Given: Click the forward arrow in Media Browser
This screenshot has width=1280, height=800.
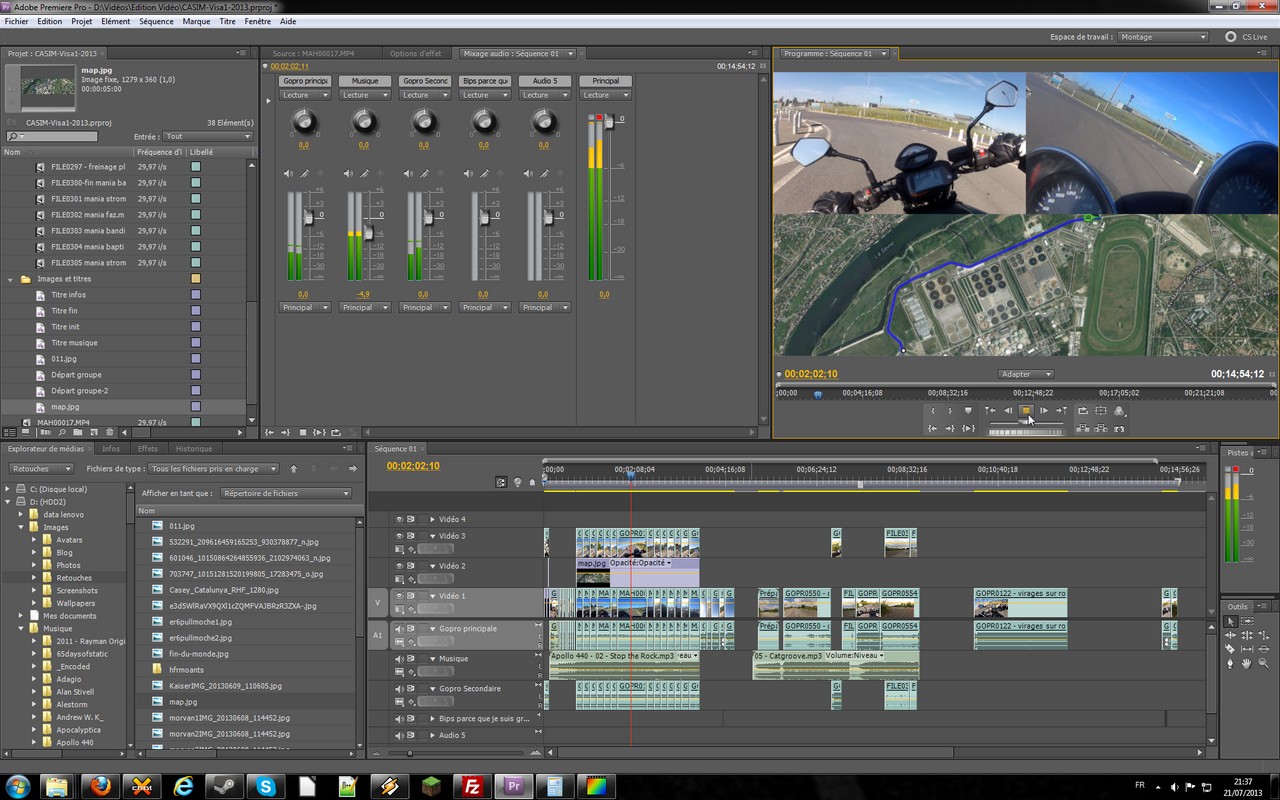Looking at the screenshot, I should tap(352, 468).
